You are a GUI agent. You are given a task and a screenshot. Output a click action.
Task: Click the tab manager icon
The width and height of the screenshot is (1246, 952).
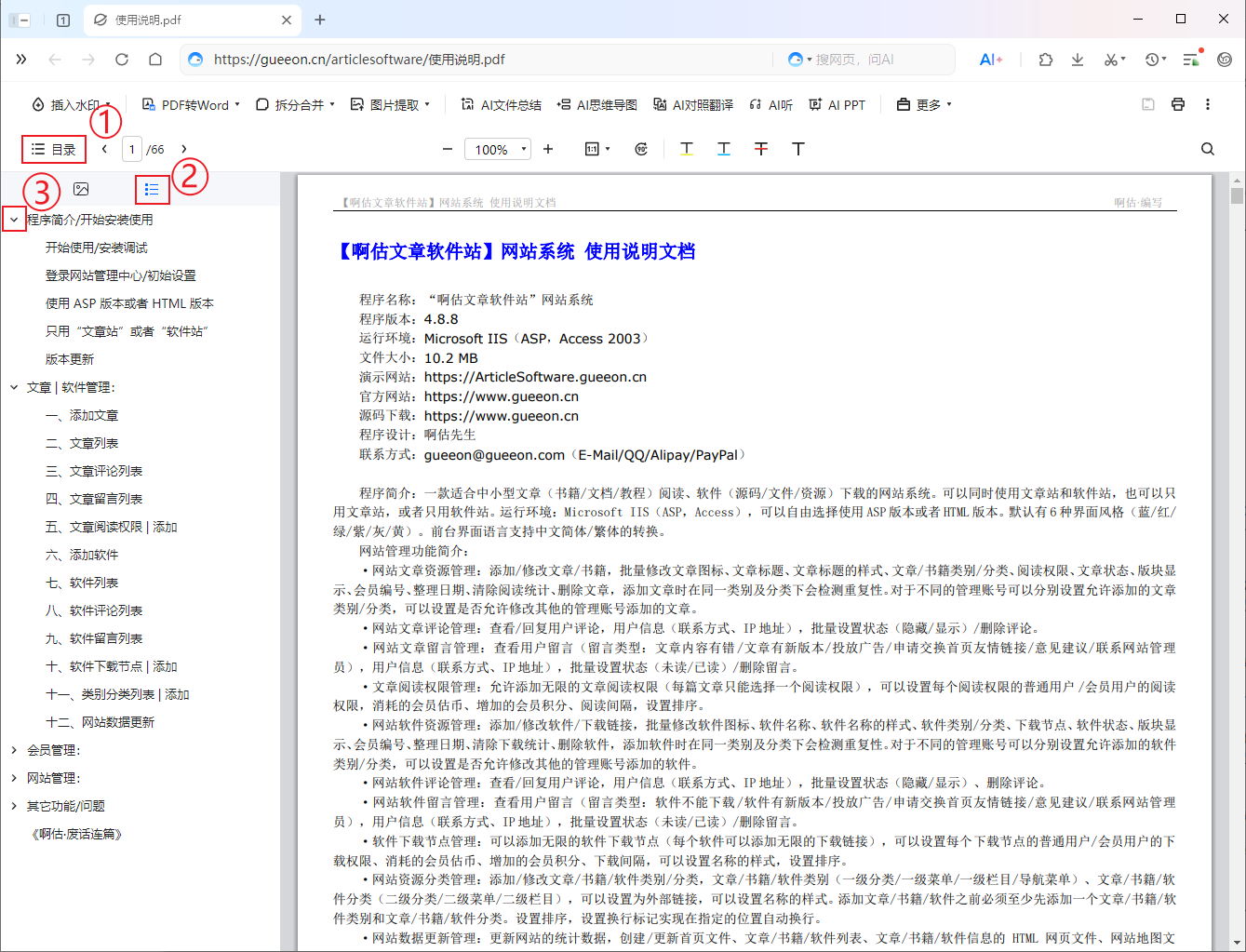click(63, 20)
